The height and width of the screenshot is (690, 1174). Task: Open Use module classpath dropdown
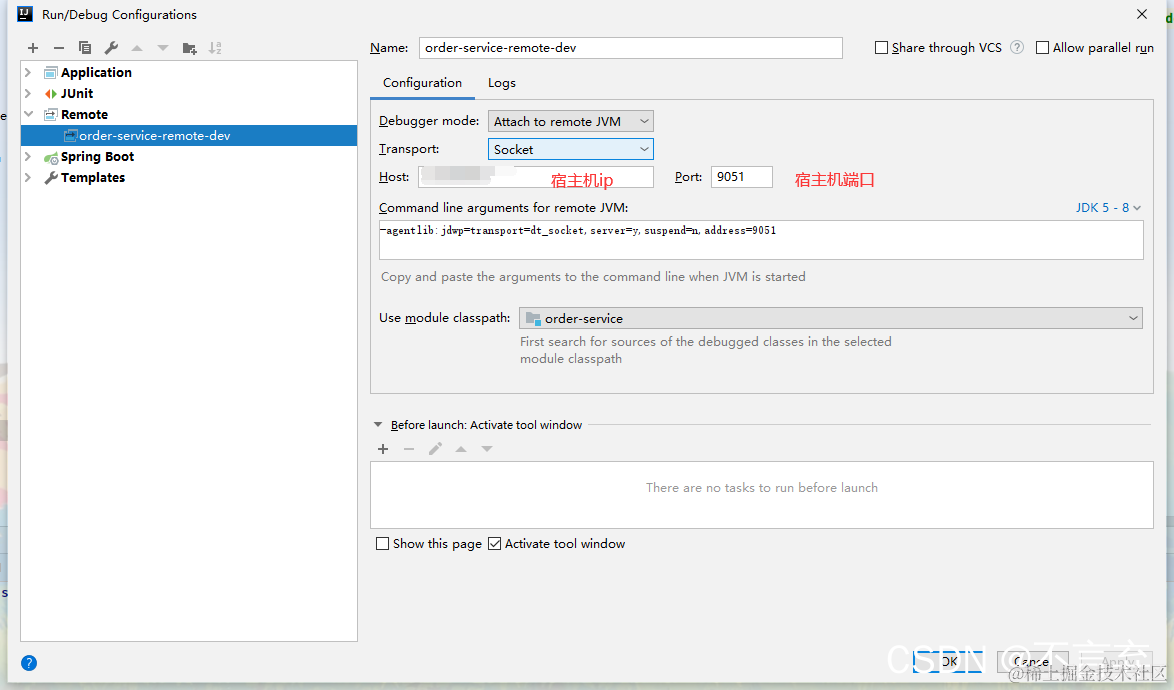click(x=831, y=318)
